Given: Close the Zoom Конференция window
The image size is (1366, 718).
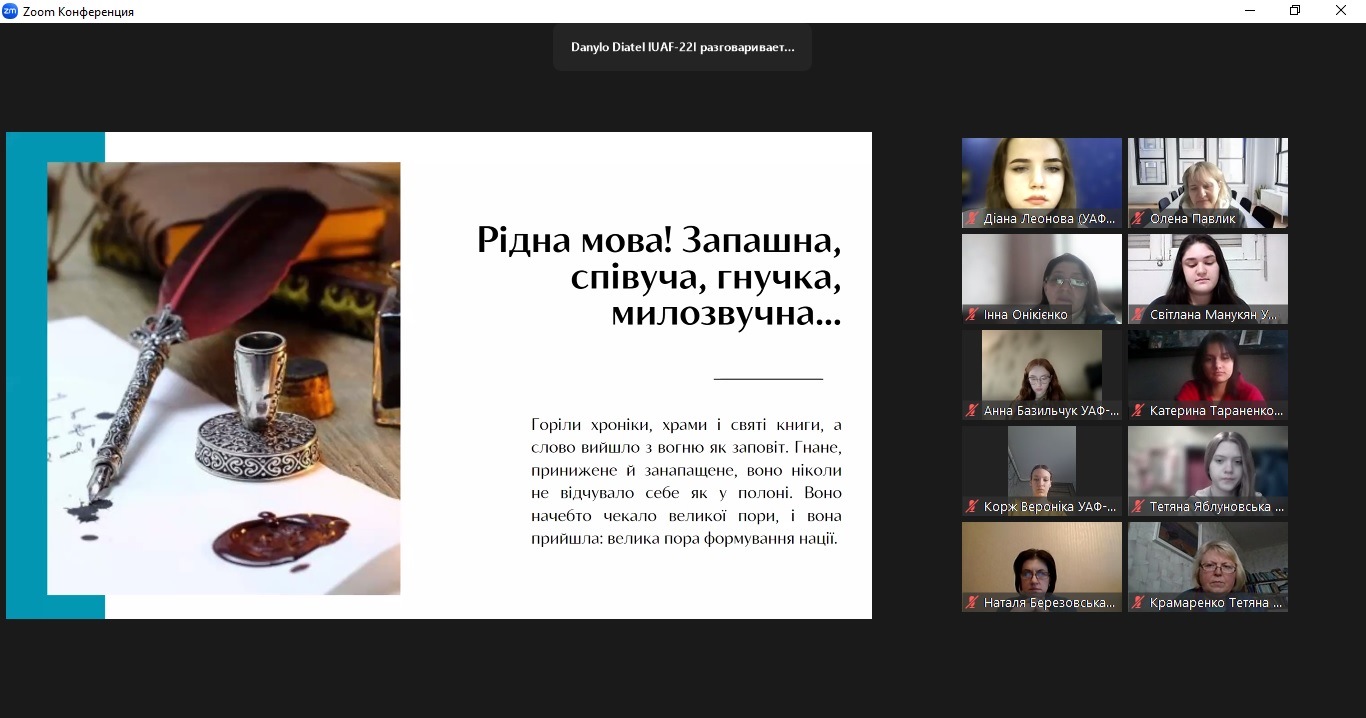Looking at the screenshot, I should (1341, 11).
